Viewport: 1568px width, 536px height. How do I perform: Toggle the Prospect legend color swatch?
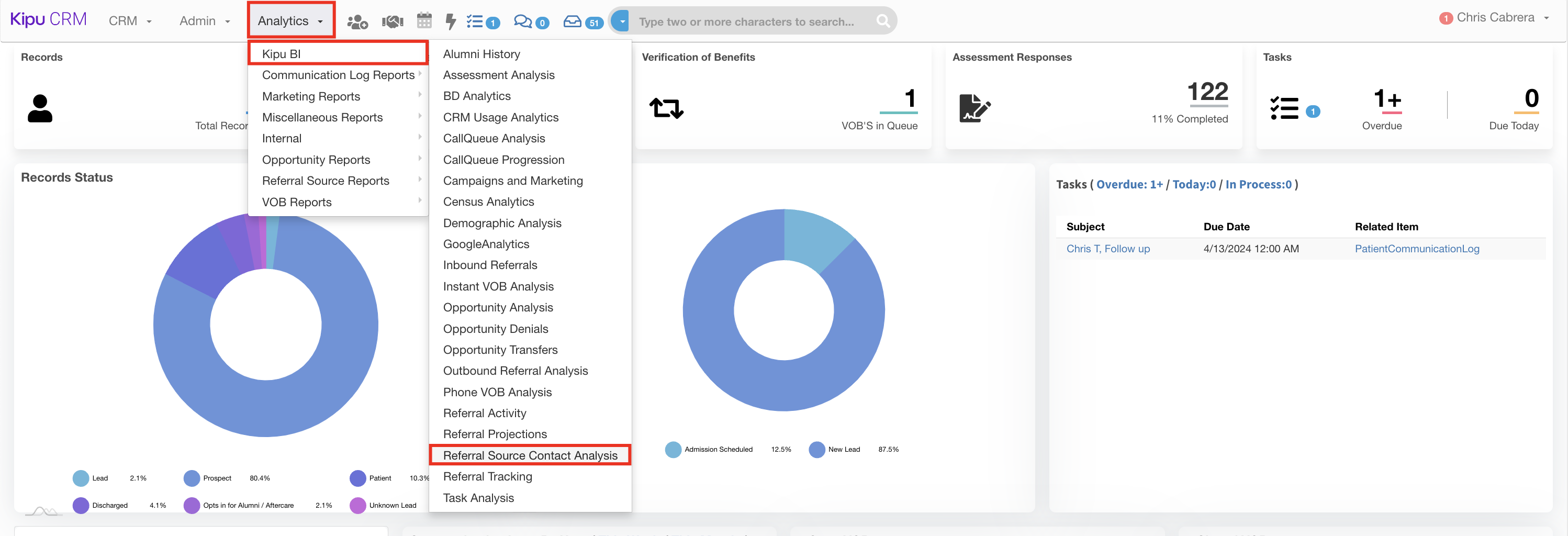coord(192,478)
